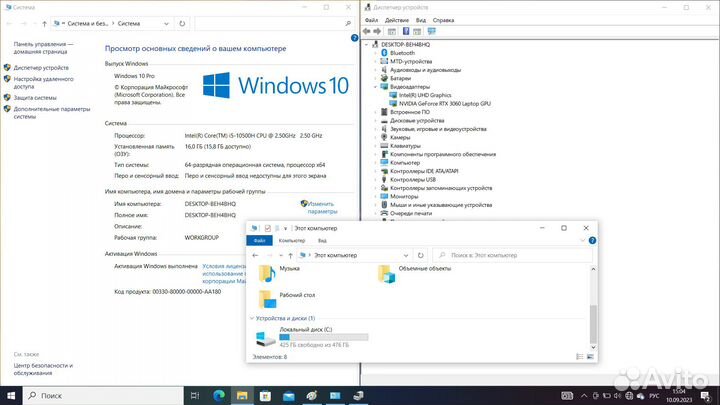Screen dimensions: 720x405
Task: Go up one level in Explorer
Action: [288, 255]
